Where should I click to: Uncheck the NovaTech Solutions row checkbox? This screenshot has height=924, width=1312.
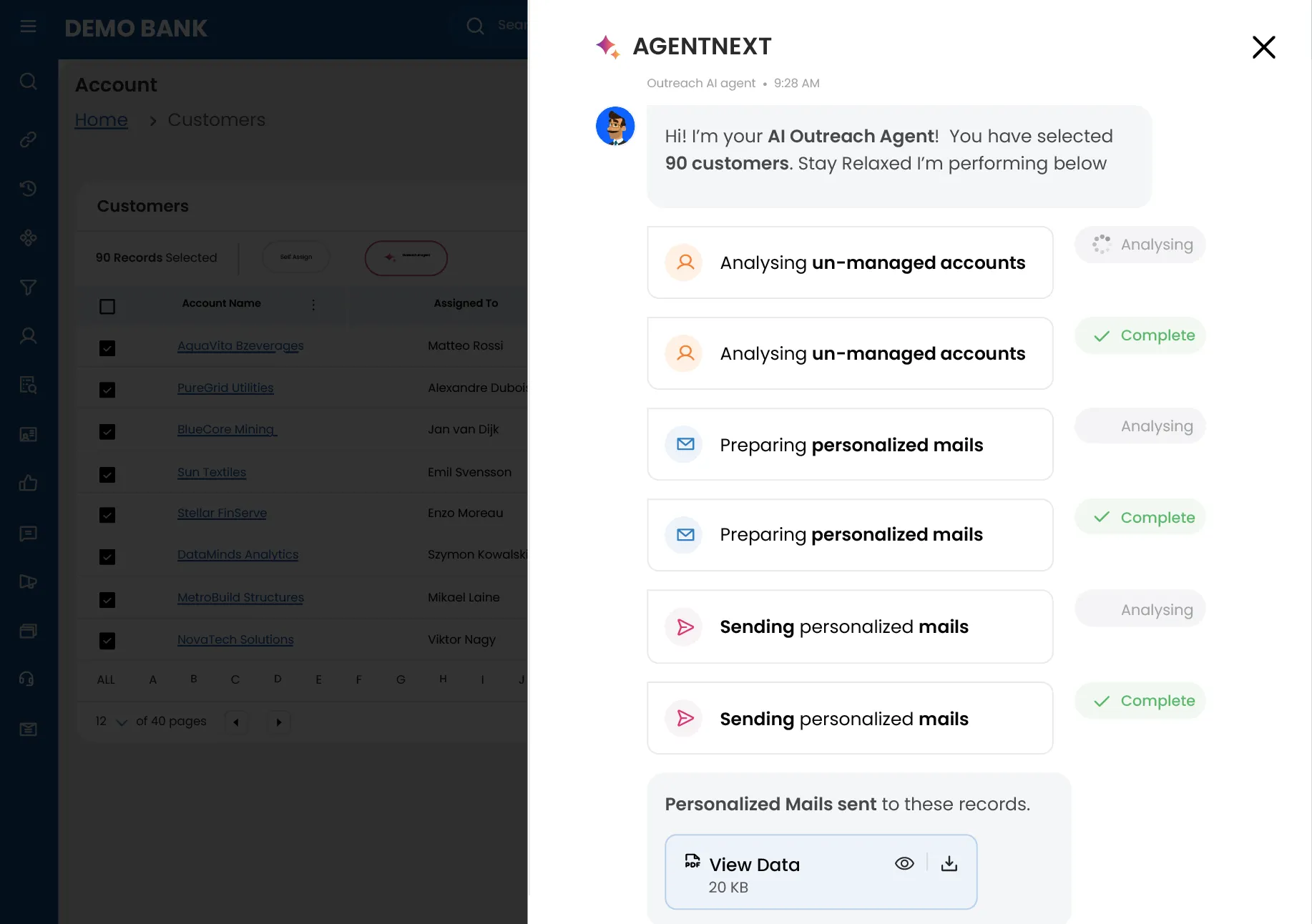[x=107, y=641]
